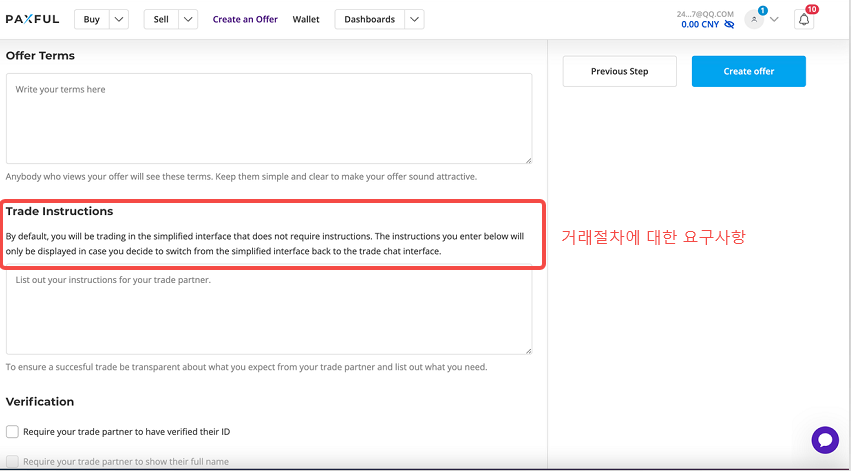Toggle balance visibility eye icon
Screen dimensions: 851x471
click(729, 24)
